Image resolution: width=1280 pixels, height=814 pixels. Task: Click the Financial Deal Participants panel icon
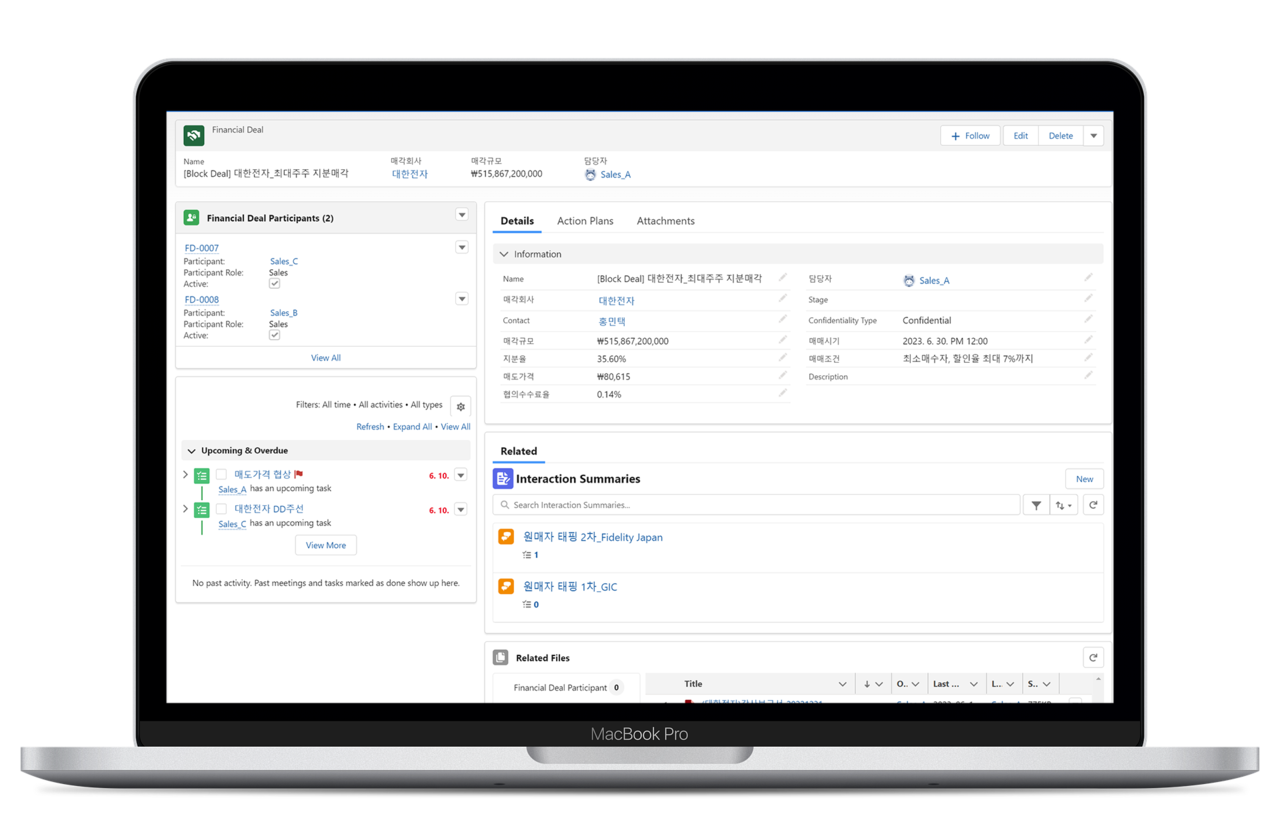coord(191,217)
